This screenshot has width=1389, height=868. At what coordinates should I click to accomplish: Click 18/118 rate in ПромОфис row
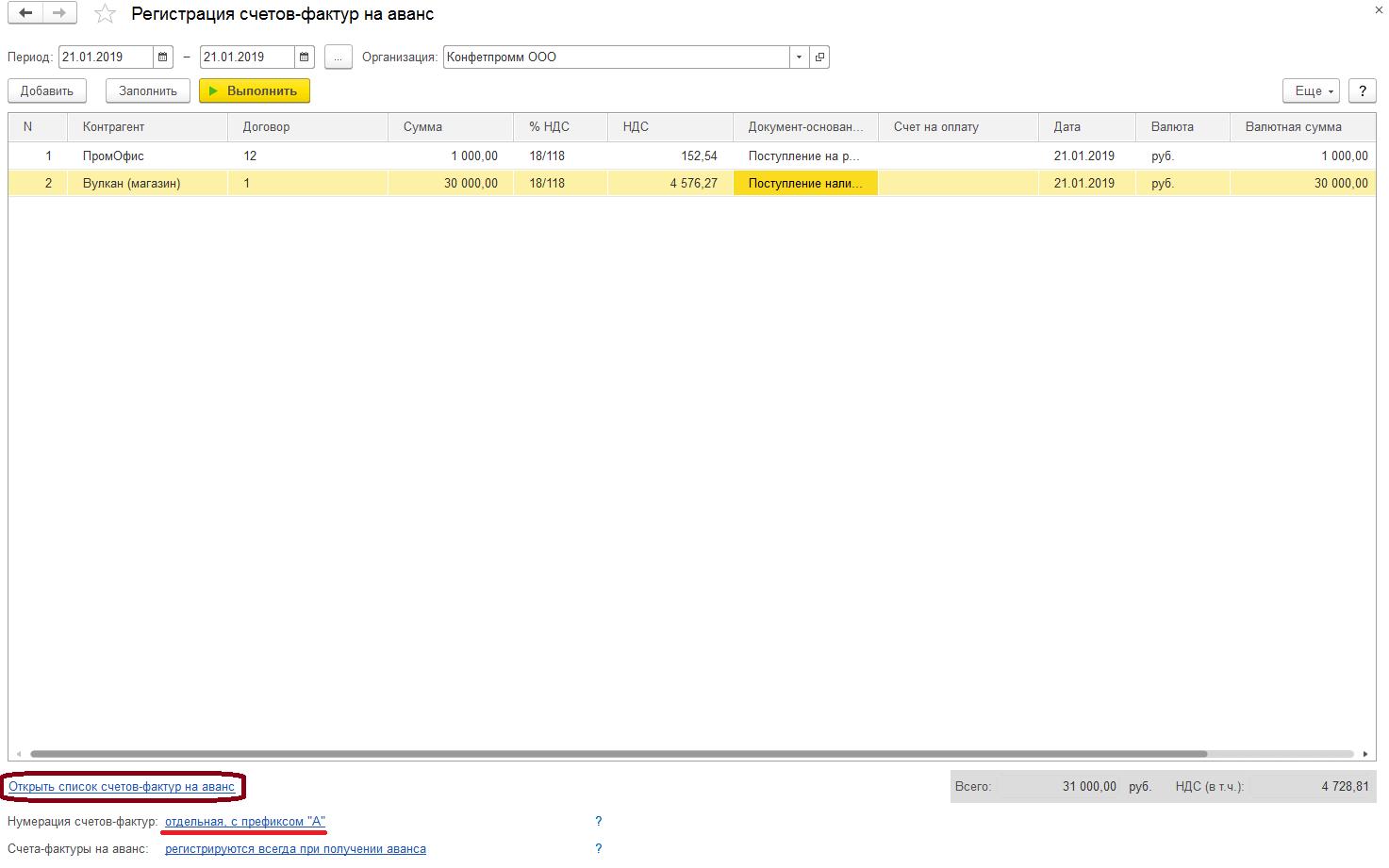pyautogui.click(x=560, y=156)
